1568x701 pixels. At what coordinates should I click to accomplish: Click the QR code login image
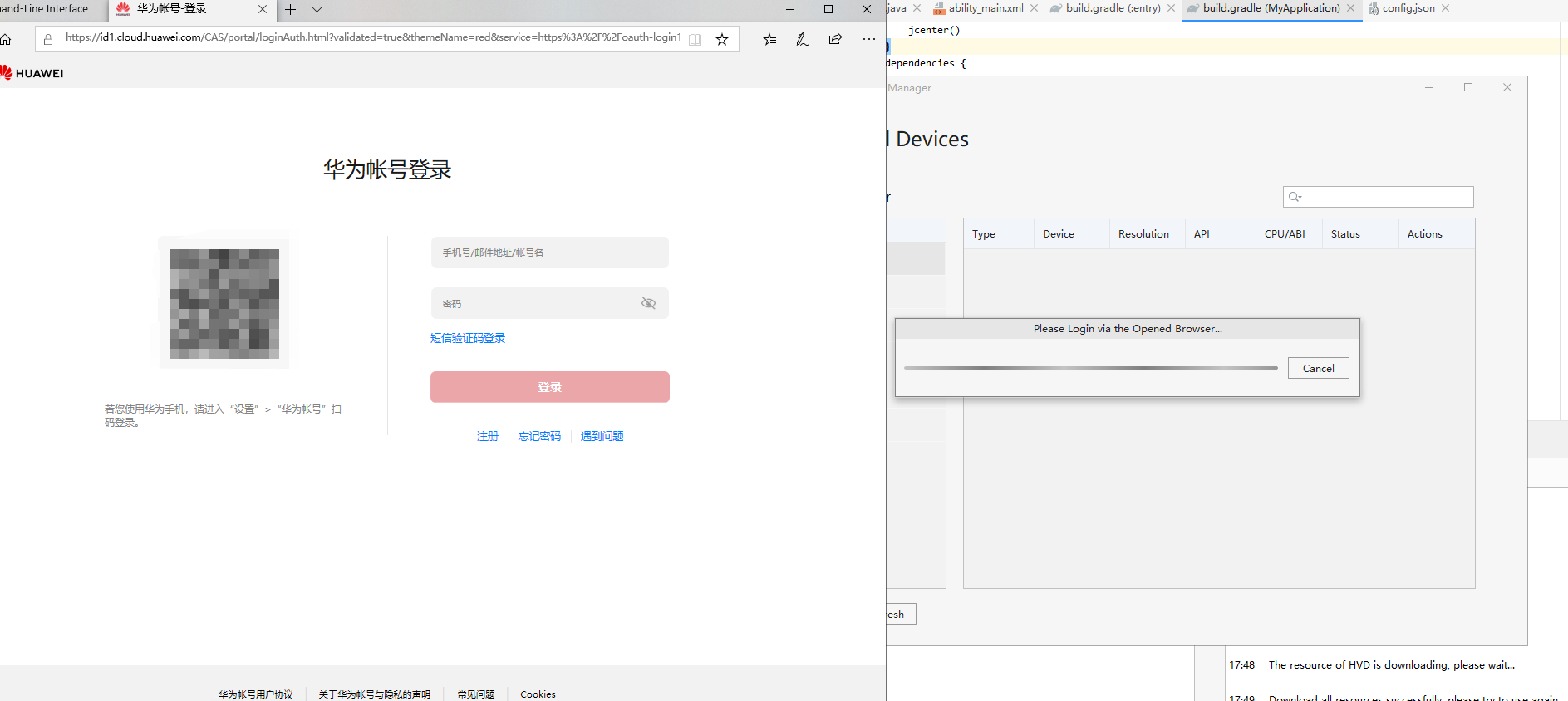(224, 304)
